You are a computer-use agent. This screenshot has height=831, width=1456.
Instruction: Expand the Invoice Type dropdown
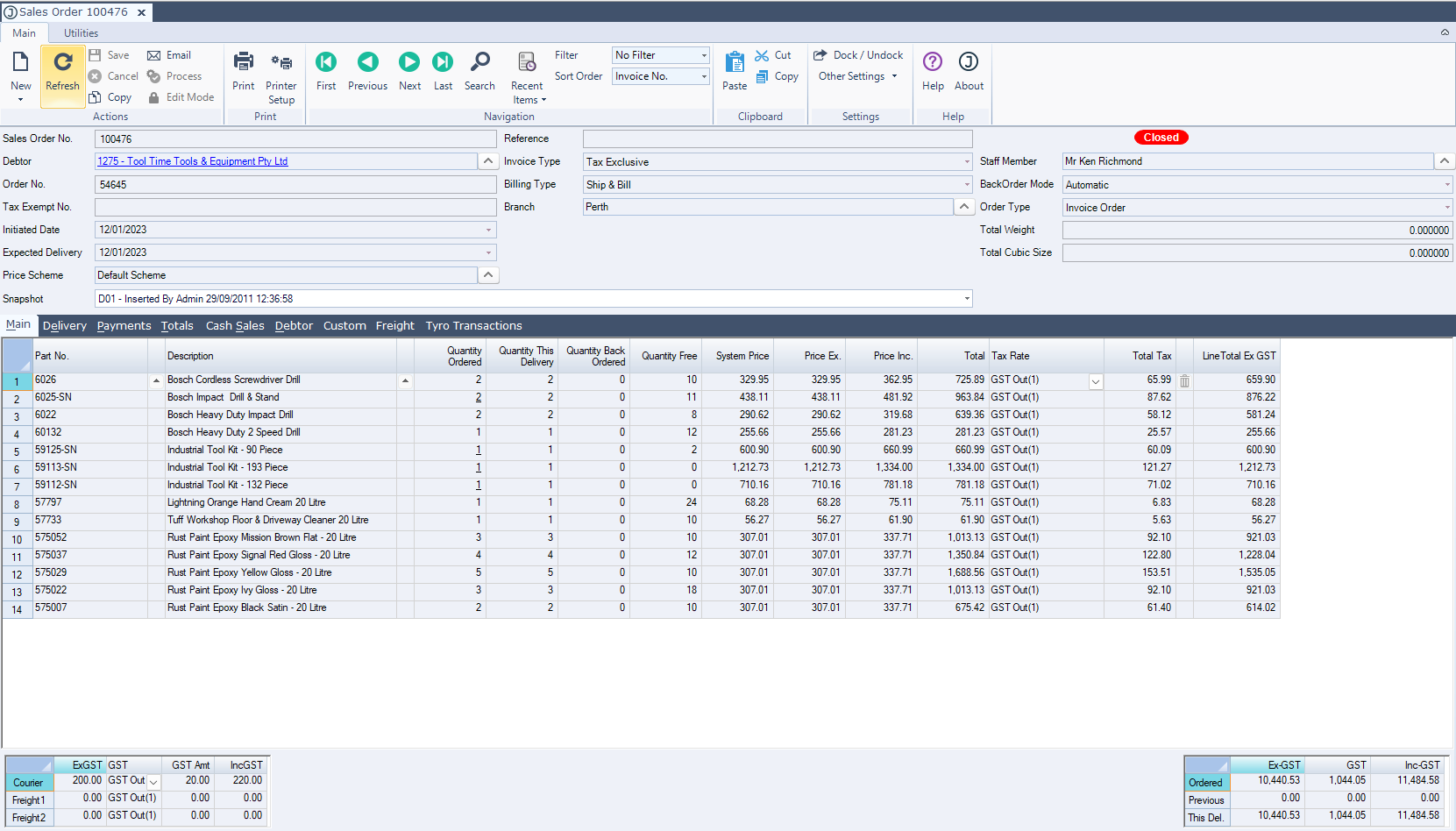point(967,162)
